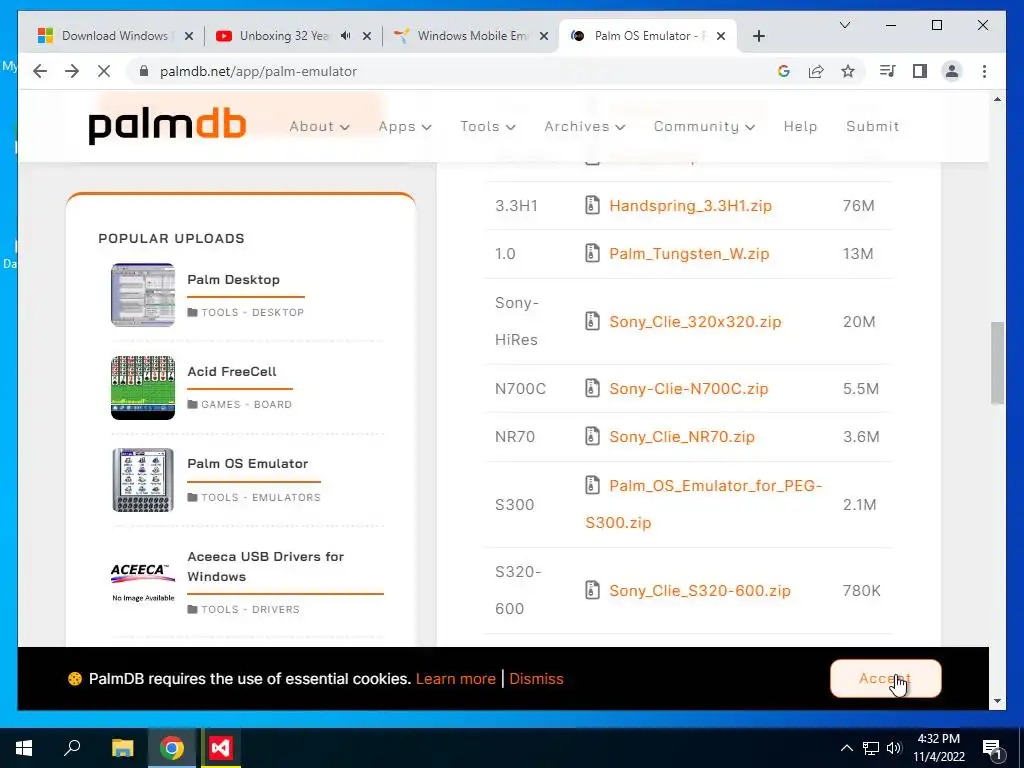
Task: Open taskbar search magnifier
Action: [x=72, y=748]
